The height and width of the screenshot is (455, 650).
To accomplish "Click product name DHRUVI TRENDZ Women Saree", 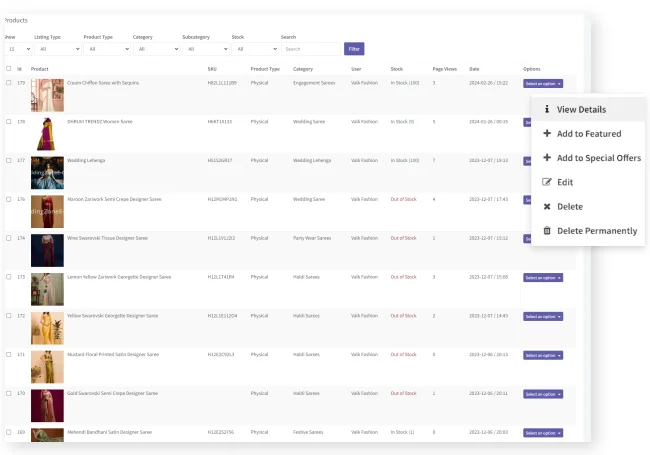I will coord(99,121).
